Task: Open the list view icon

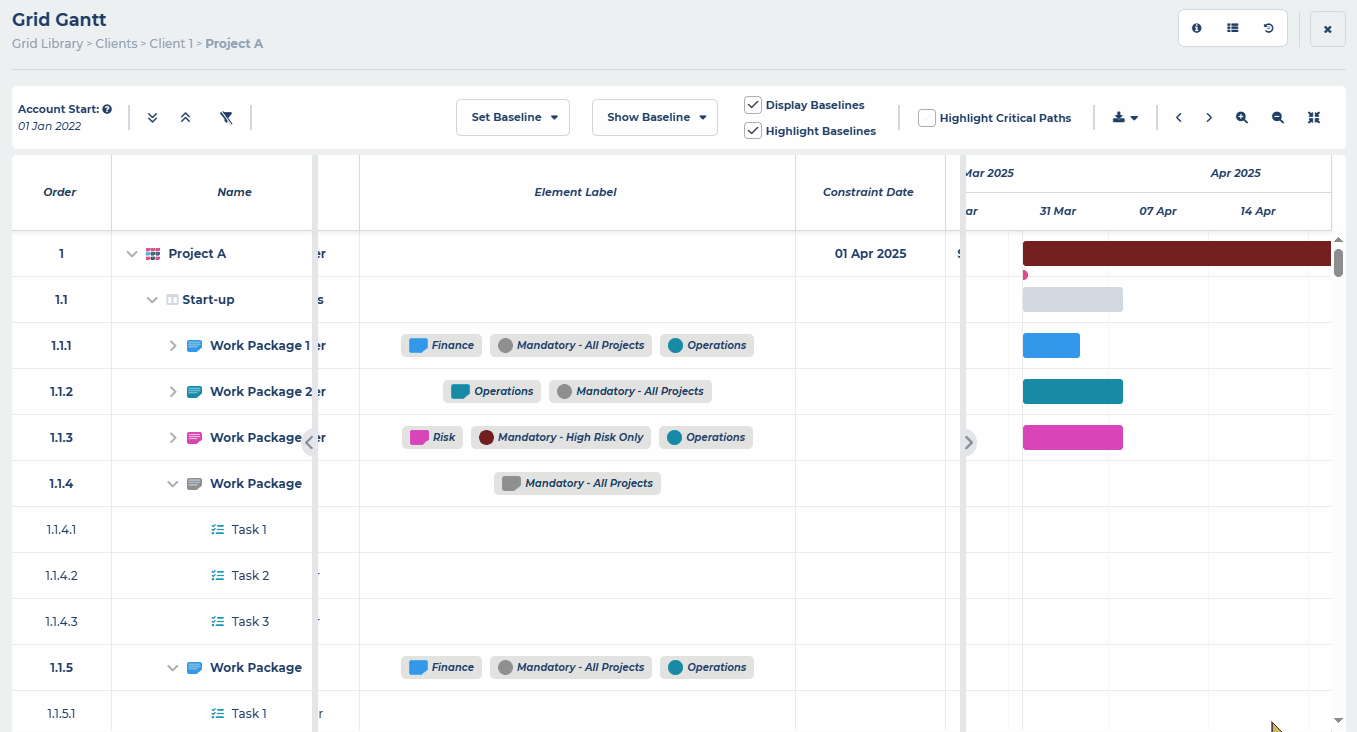Action: 1233,29
